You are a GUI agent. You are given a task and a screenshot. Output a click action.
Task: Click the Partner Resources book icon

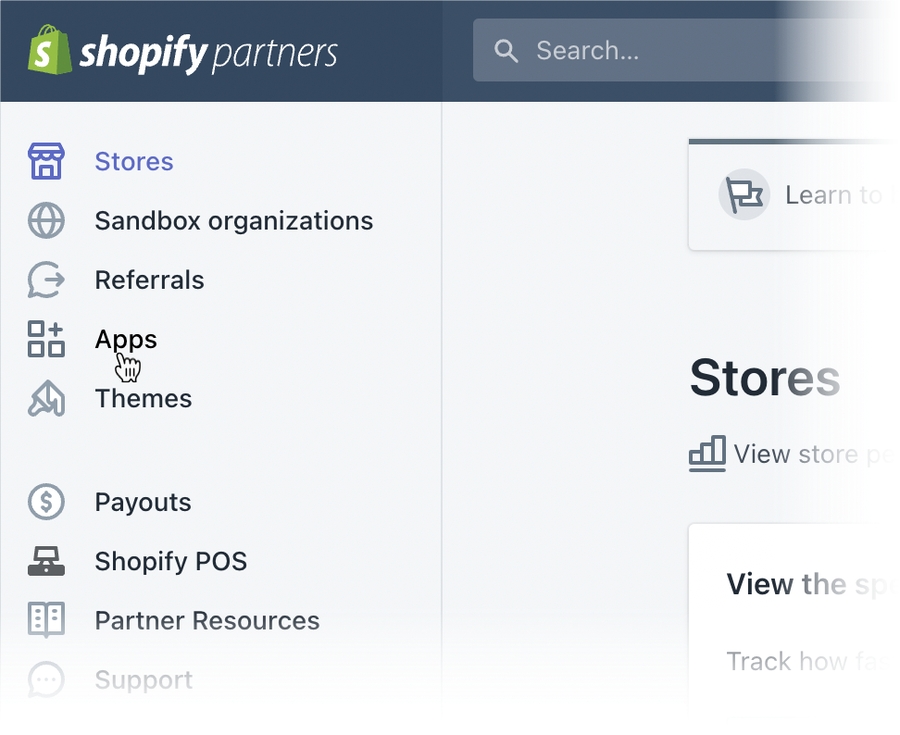(x=46, y=620)
